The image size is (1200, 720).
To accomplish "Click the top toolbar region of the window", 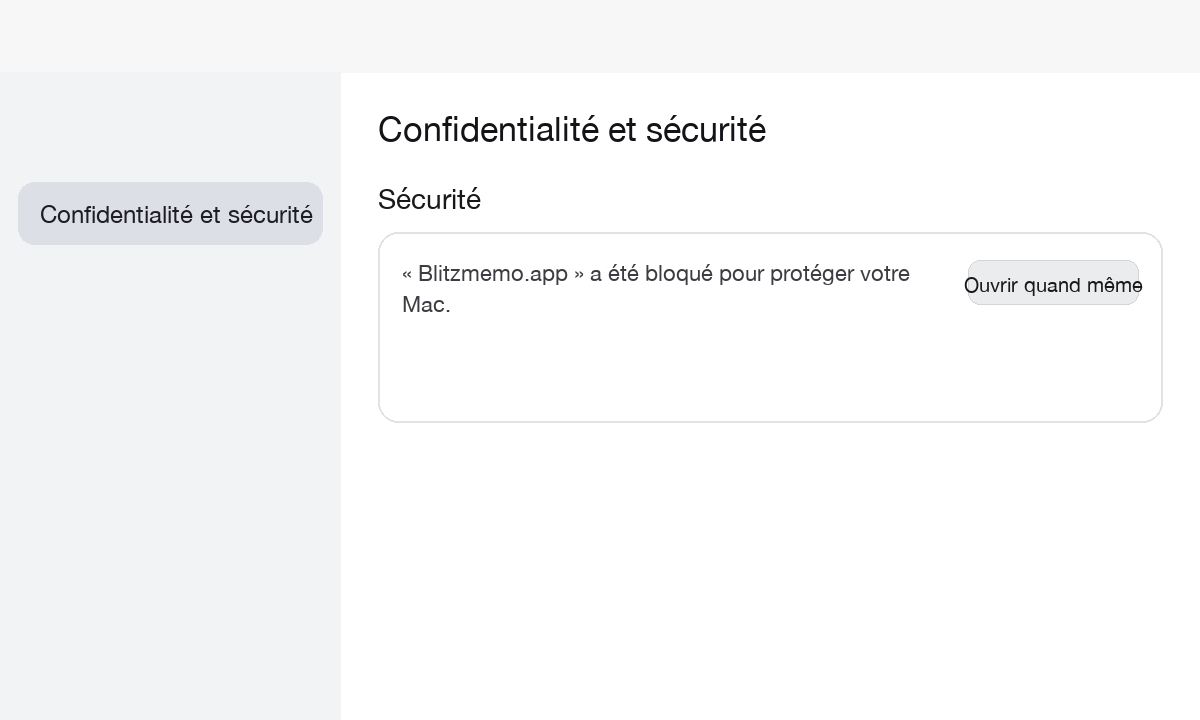I will click(x=600, y=36).
